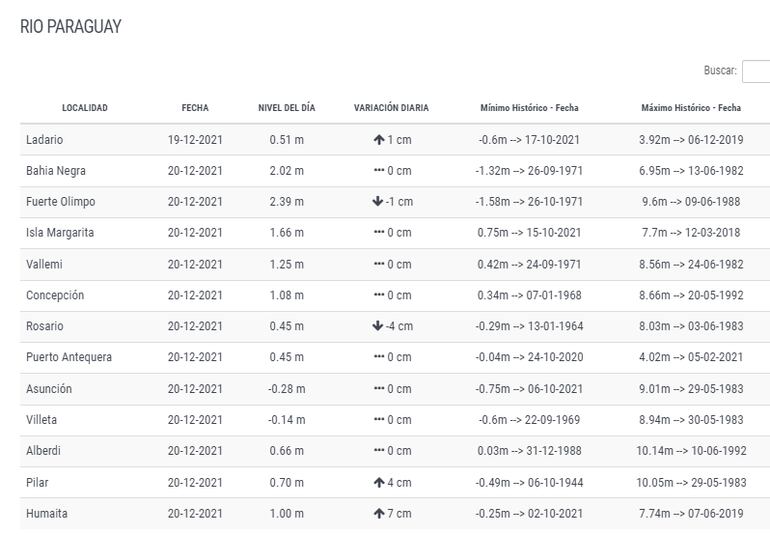Focus the Buscar search field

click(x=756, y=71)
